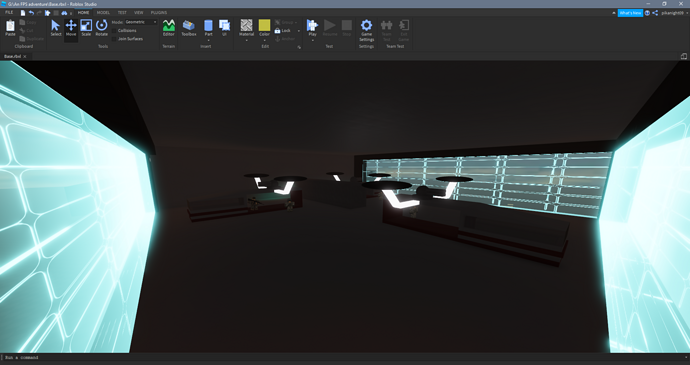The width and height of the screenshot is (690, 365).
Task: Click the Exit Game icon
Action: tap(404, 25)
